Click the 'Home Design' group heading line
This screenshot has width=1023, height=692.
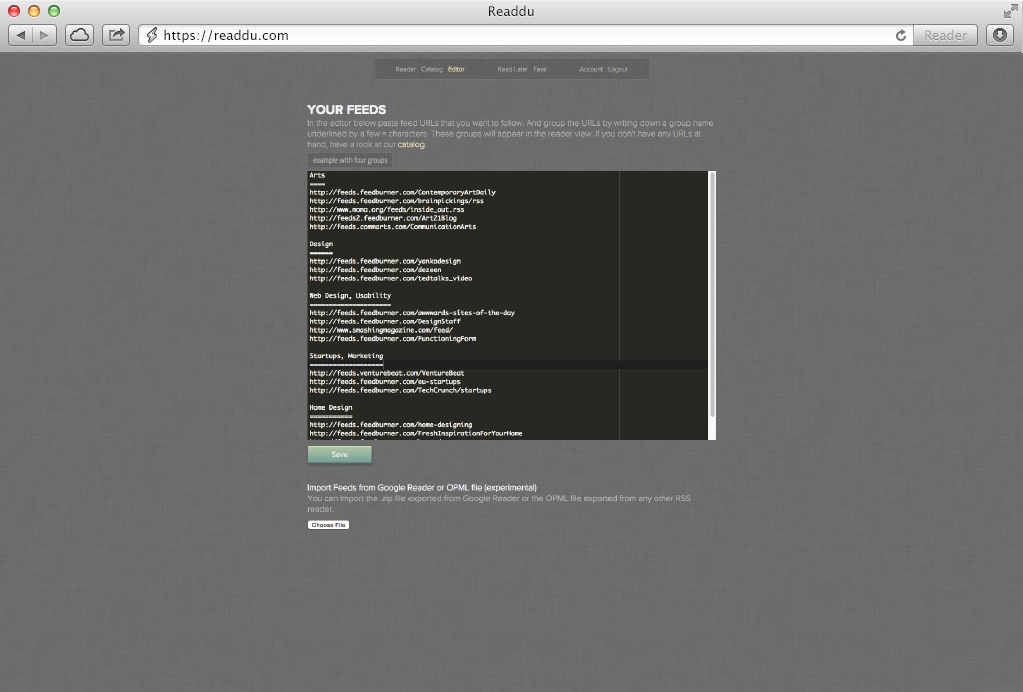coord(331,408)
